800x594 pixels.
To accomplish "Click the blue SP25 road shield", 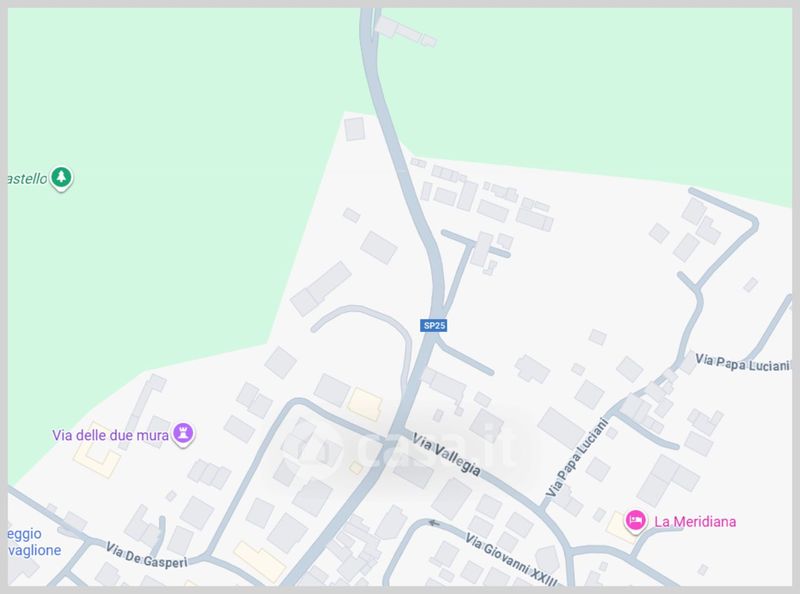I will click(x=434, y=325).
